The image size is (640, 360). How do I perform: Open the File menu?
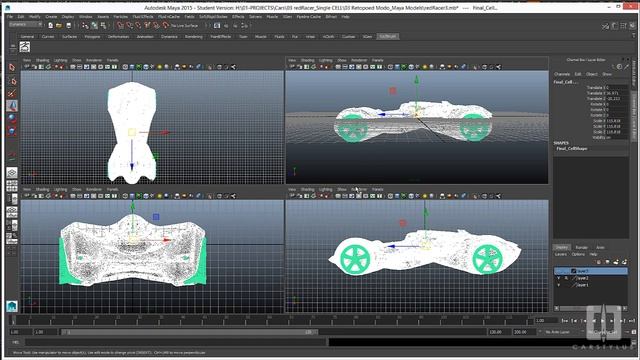(x=10, y=17)
